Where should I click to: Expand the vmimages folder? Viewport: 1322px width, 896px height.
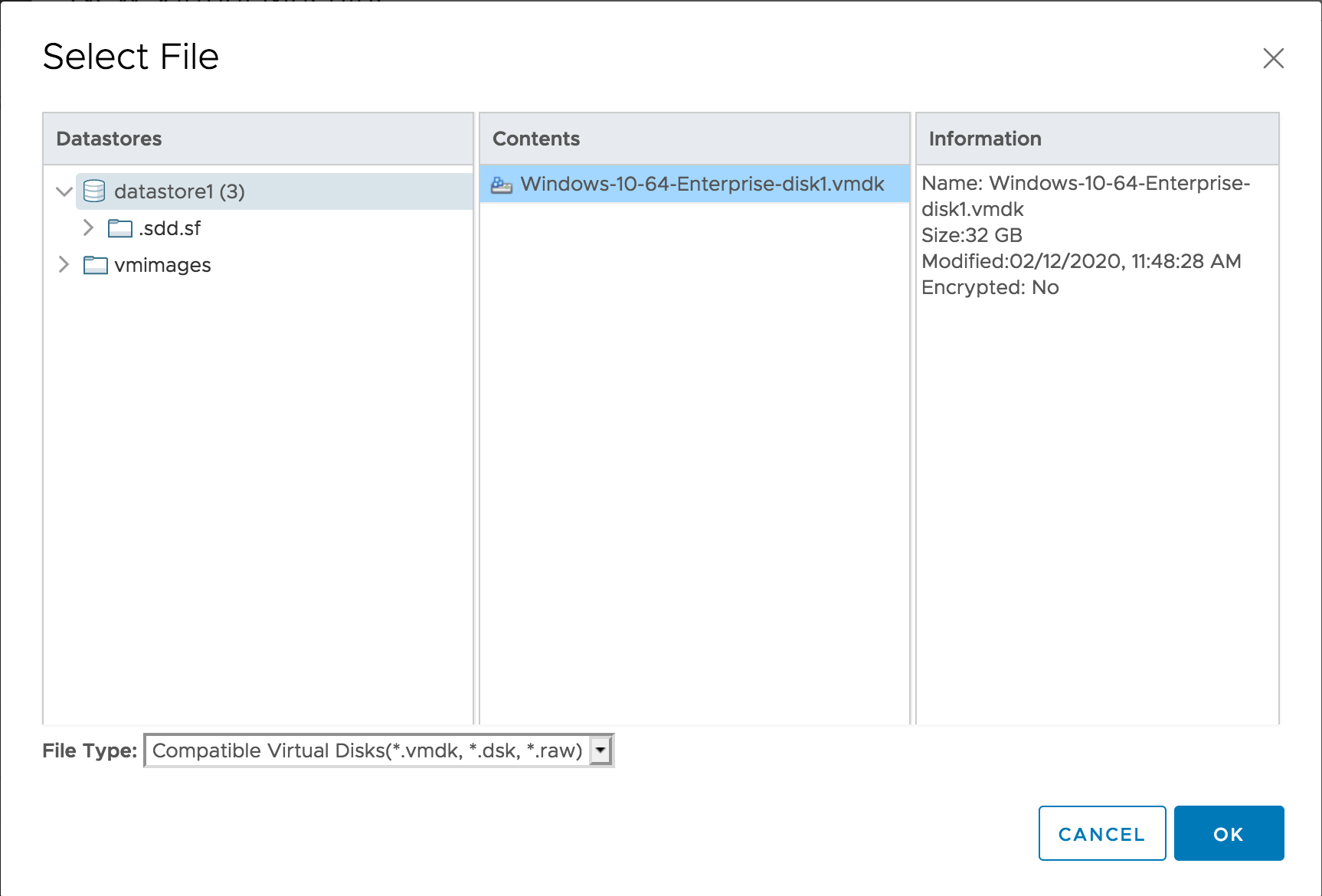[x=64, y=264]
